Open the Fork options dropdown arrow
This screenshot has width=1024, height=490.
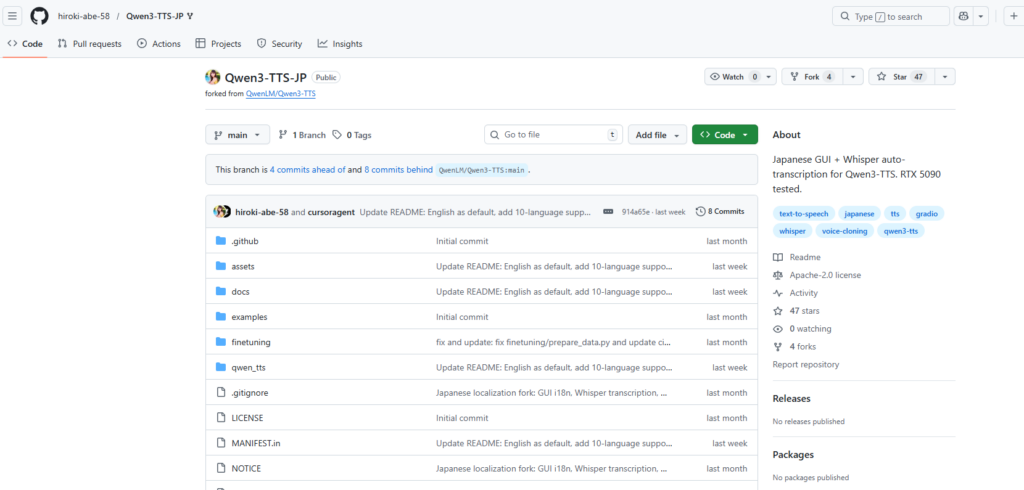pos(853,77)
